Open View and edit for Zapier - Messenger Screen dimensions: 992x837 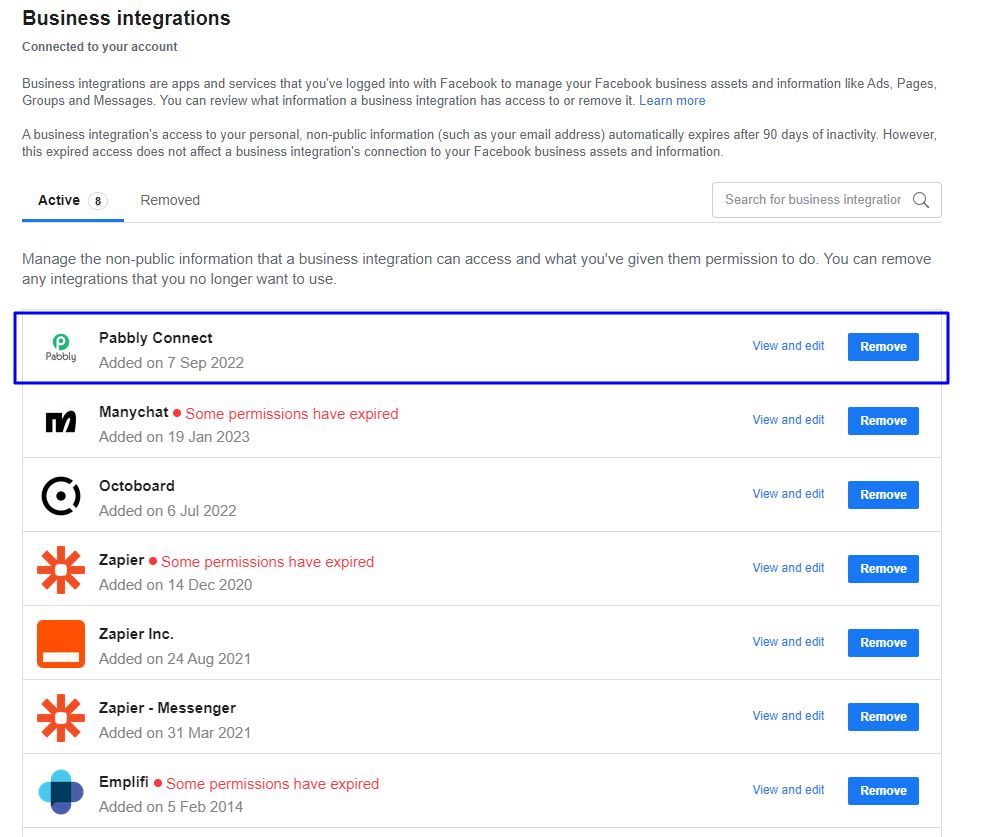pos(788,716)
